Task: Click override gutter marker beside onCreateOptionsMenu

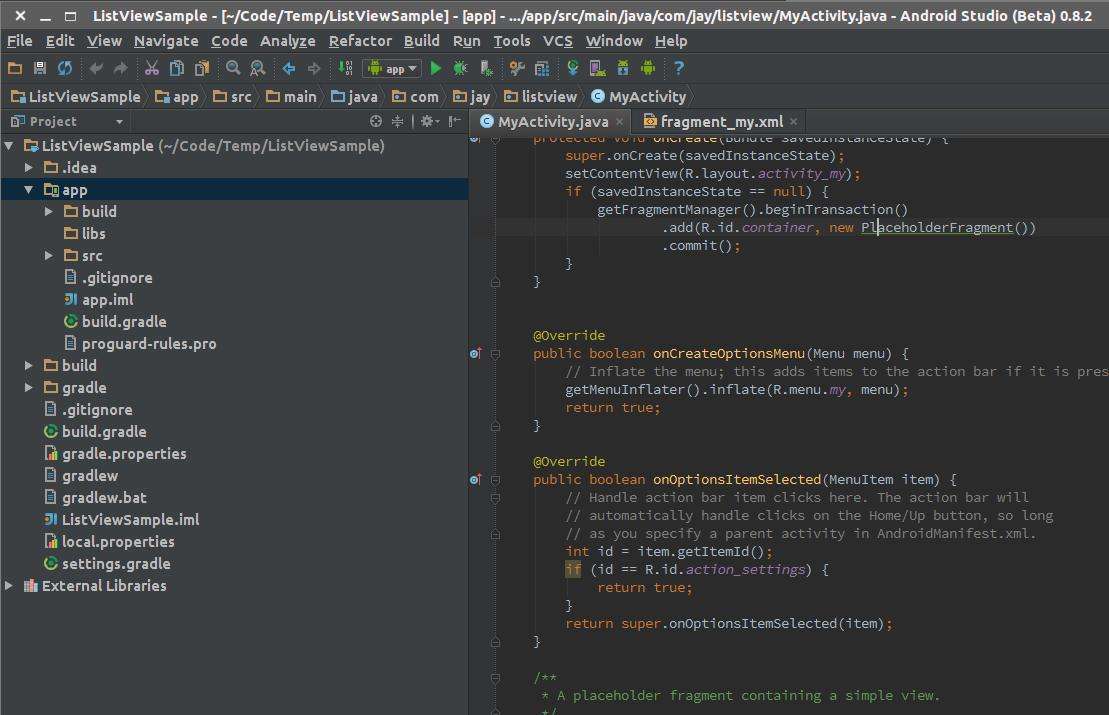Action: (476, 353)
